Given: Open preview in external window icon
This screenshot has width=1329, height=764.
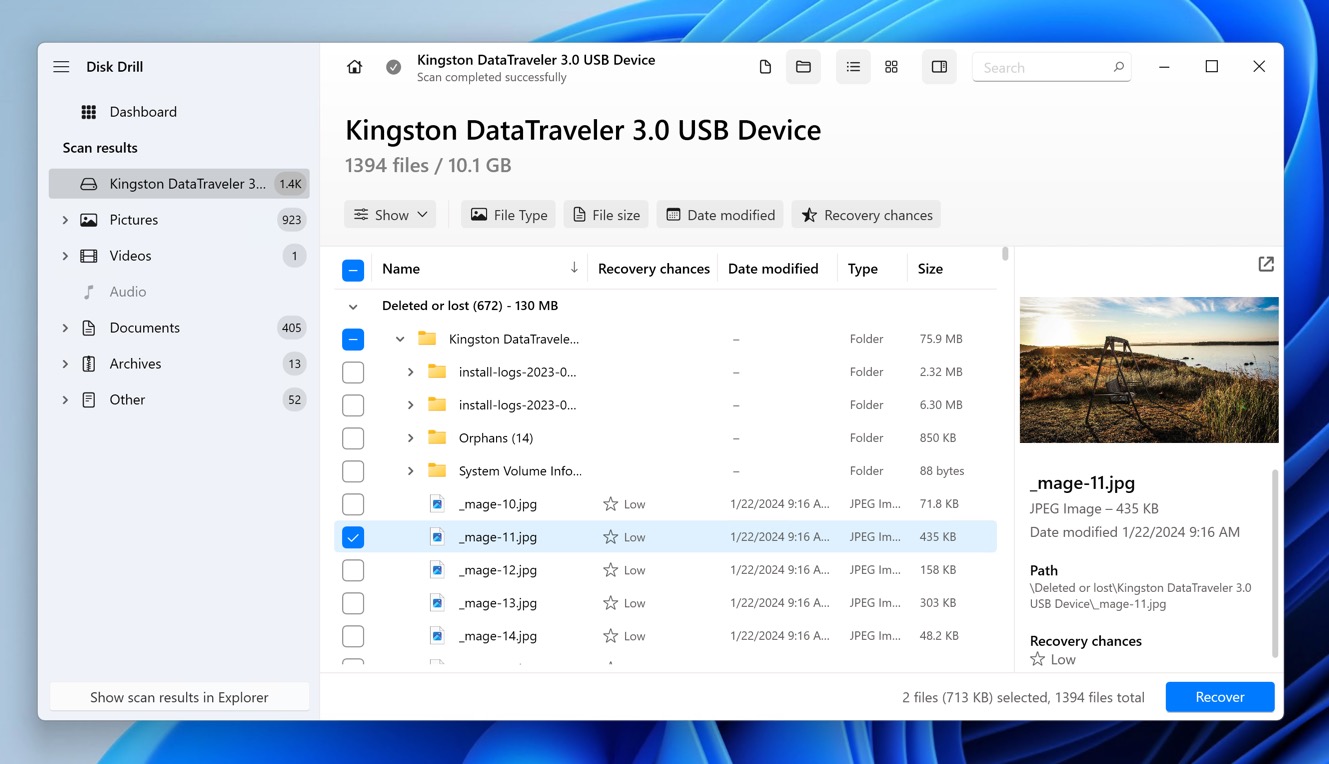Looking at the screenshot, I should 1266,264.
